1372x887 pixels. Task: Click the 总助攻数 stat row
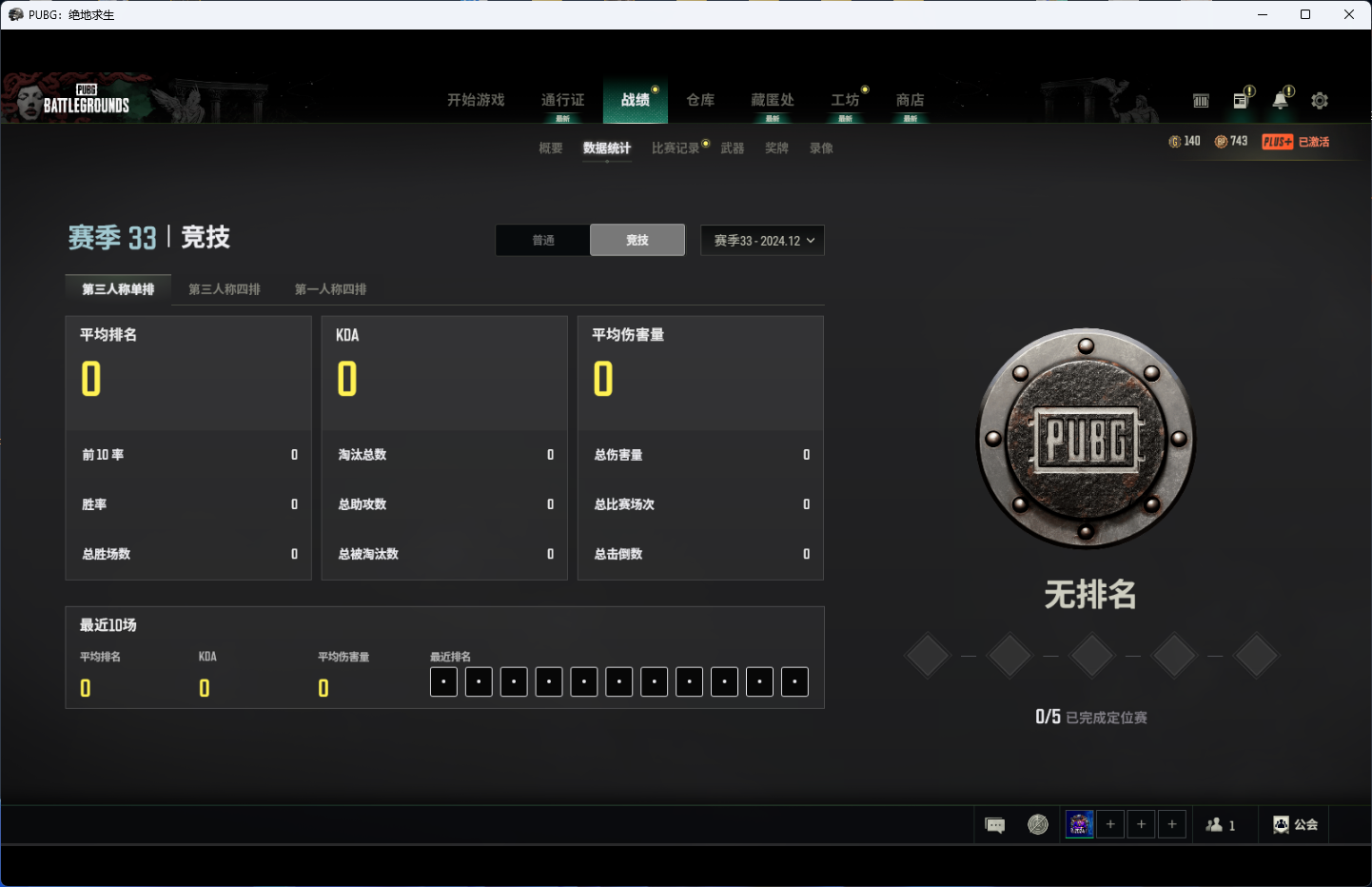point(444,504)
